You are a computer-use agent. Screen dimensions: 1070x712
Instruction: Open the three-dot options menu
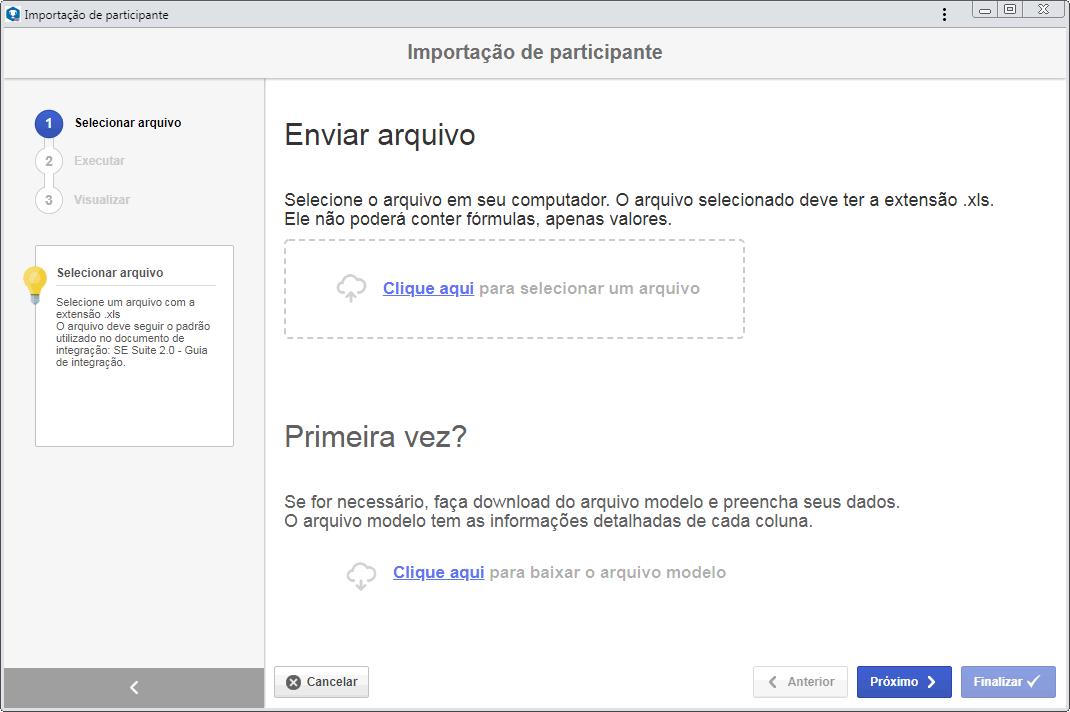(944, 14)
